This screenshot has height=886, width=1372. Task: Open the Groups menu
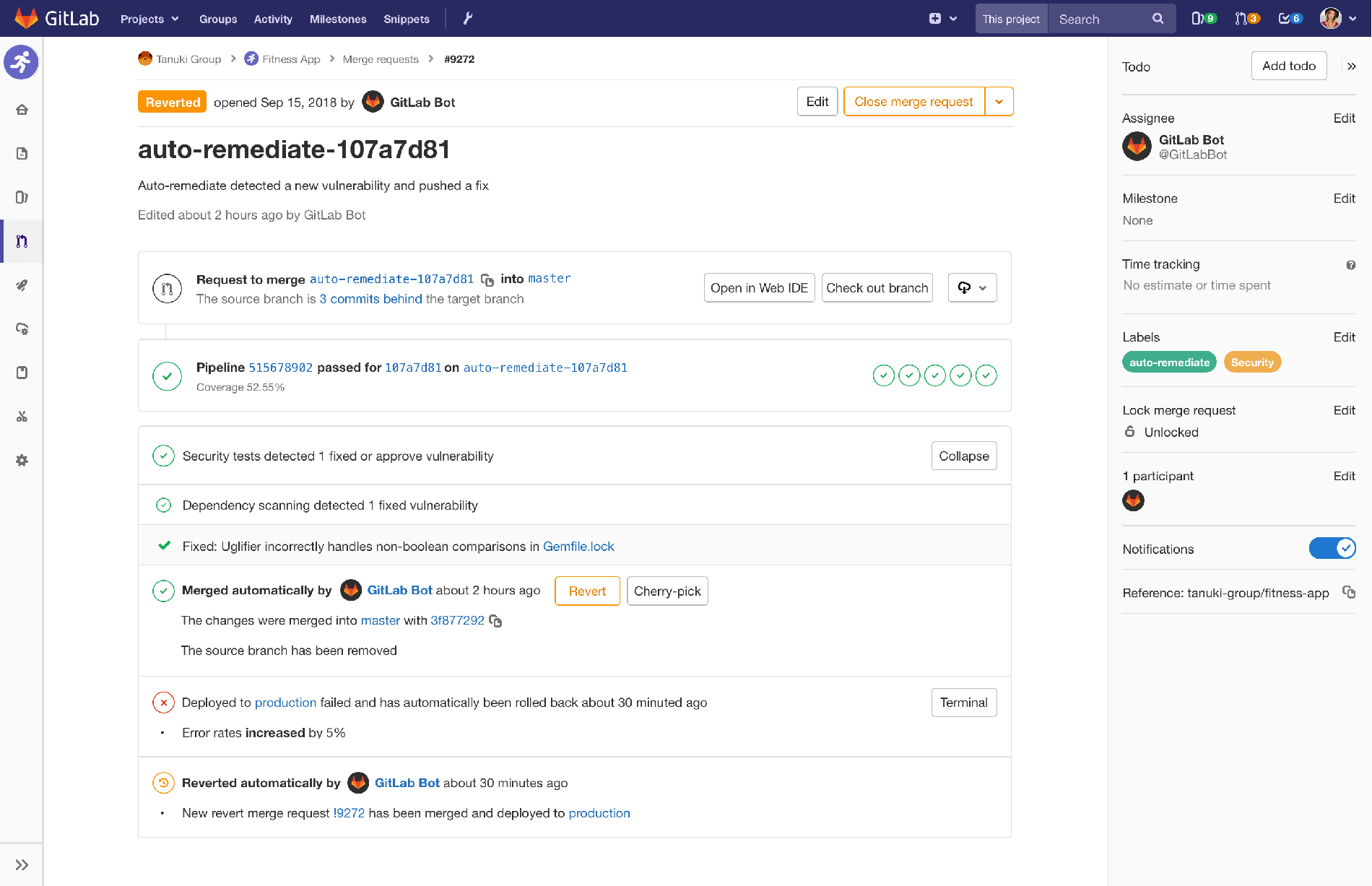pyautogui.click(x=218, y=19)
